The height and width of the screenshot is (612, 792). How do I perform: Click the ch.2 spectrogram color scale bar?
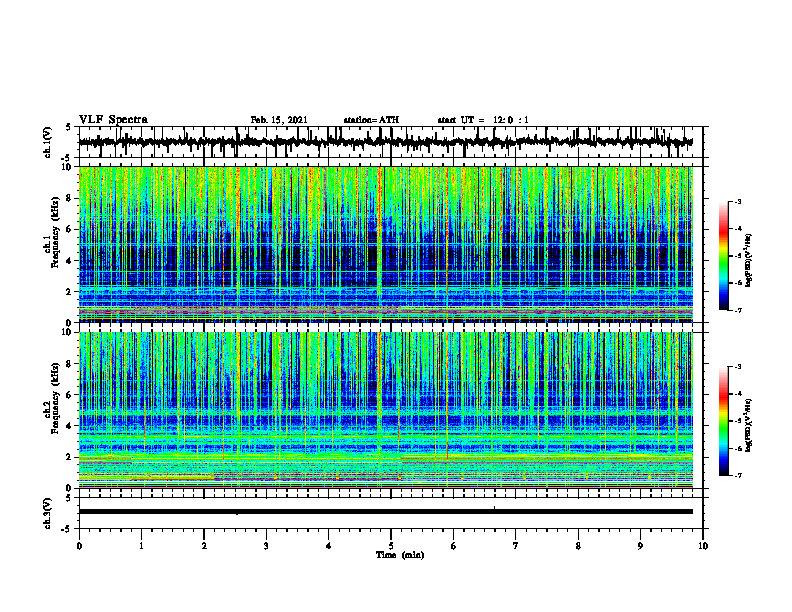pos(724,421)
